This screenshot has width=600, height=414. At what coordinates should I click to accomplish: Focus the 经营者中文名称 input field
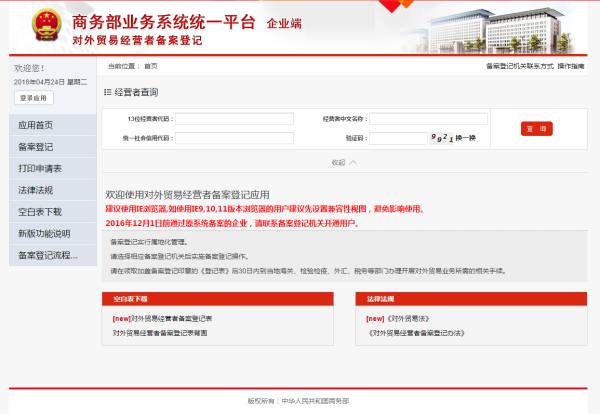428,119
